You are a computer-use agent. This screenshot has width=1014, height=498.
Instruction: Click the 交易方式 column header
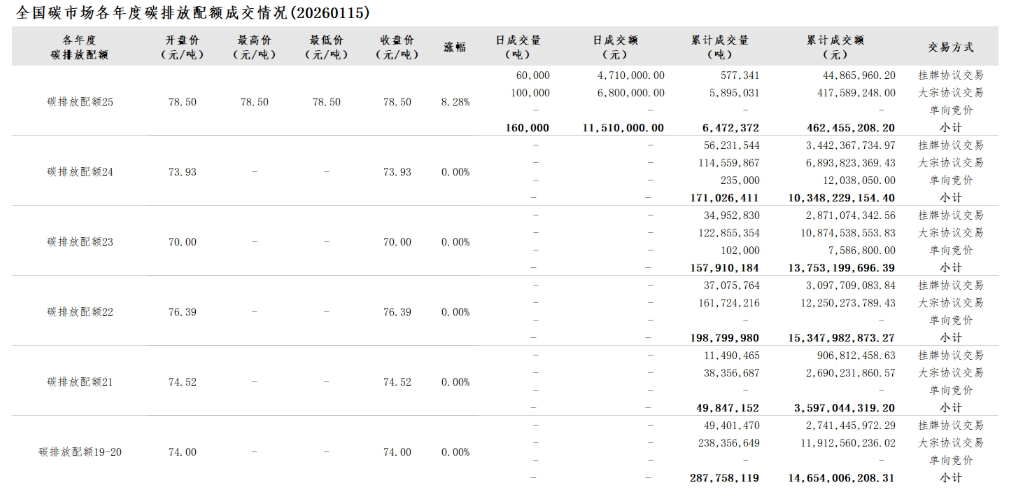point(950,47)
